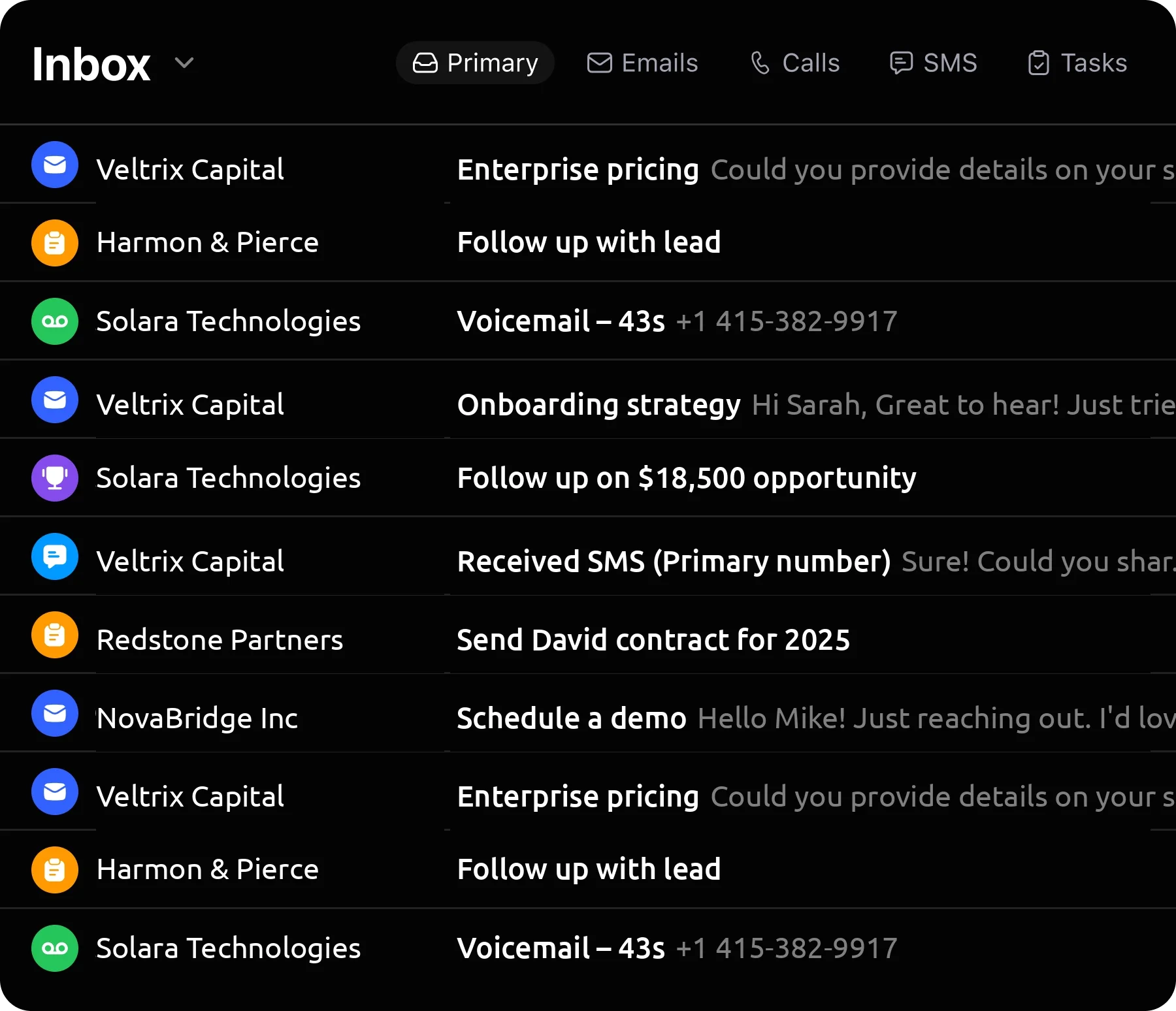Open the SMS tab
This screenshot has width=1176, height=1011.
933,62
